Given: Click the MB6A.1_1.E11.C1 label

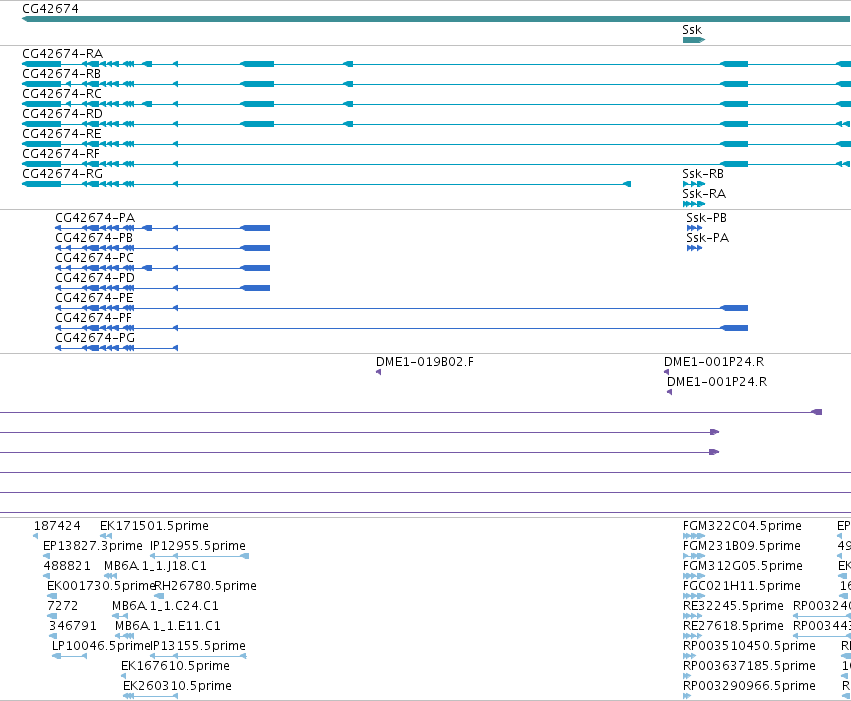Looking at the screenshot, I should point(168,627).
